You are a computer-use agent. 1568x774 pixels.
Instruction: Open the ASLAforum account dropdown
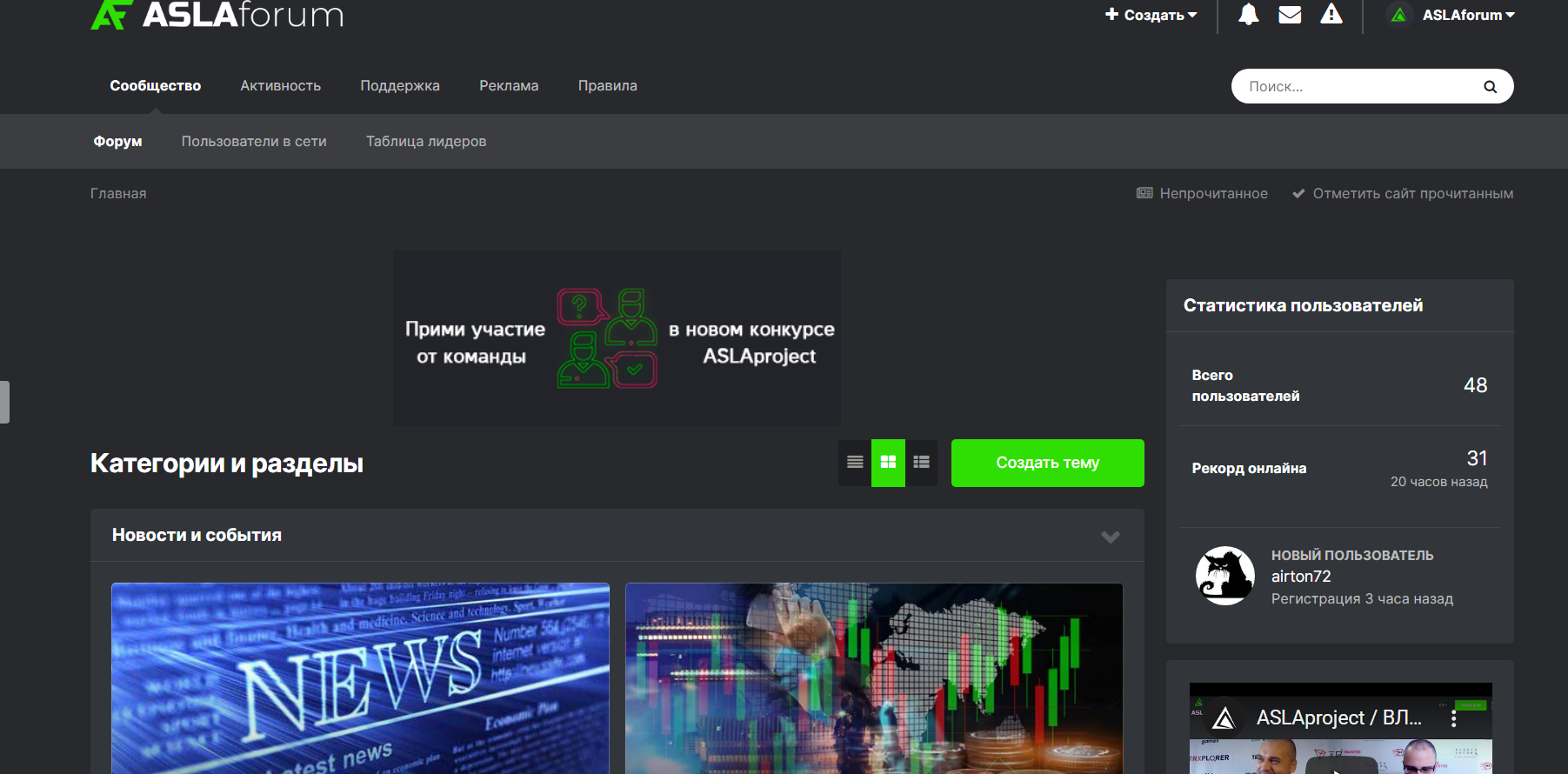(1469, 15)
